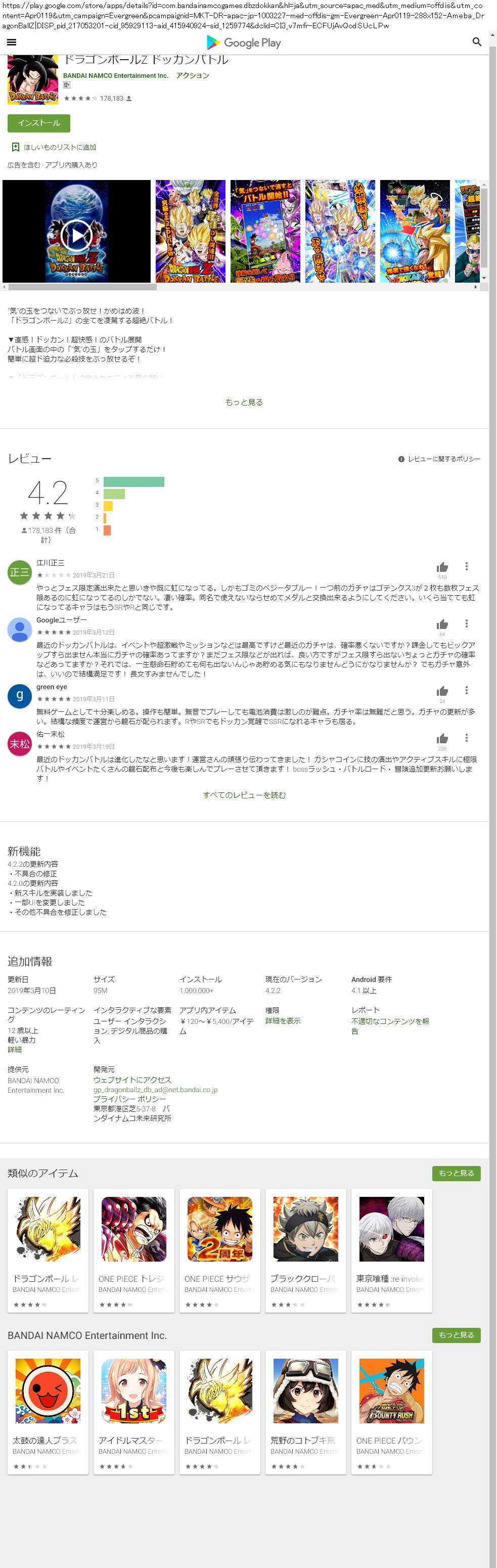Thumbs up green eye's review
The image size is (497, 1568).
pos(442,691)
